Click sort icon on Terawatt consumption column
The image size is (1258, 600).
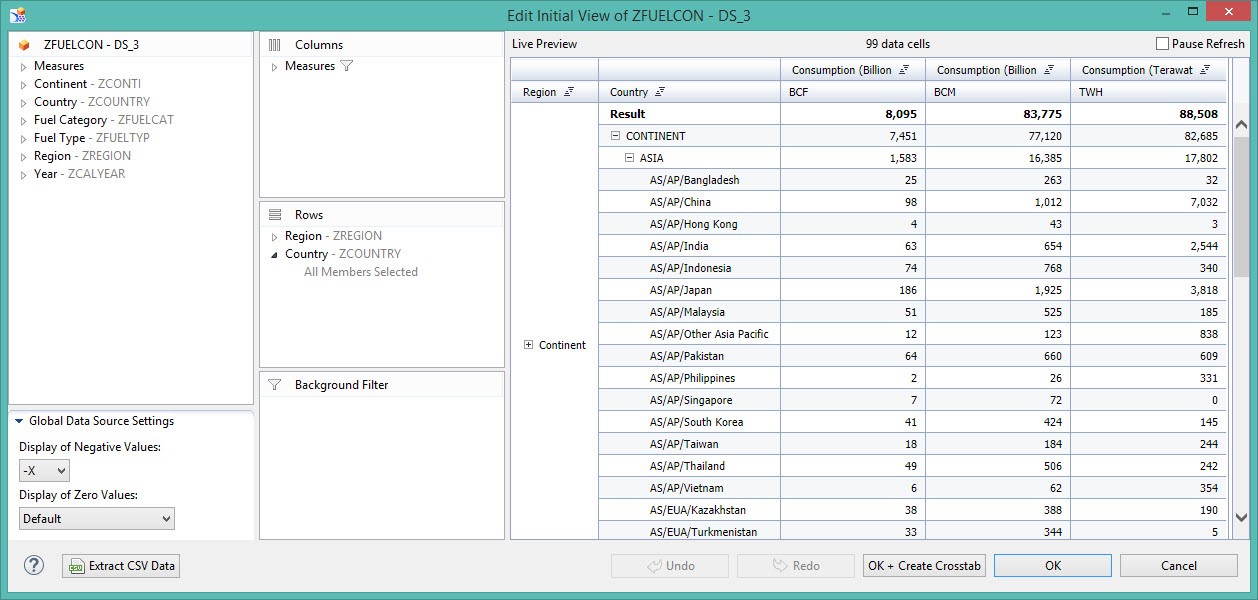point(1206,70)
